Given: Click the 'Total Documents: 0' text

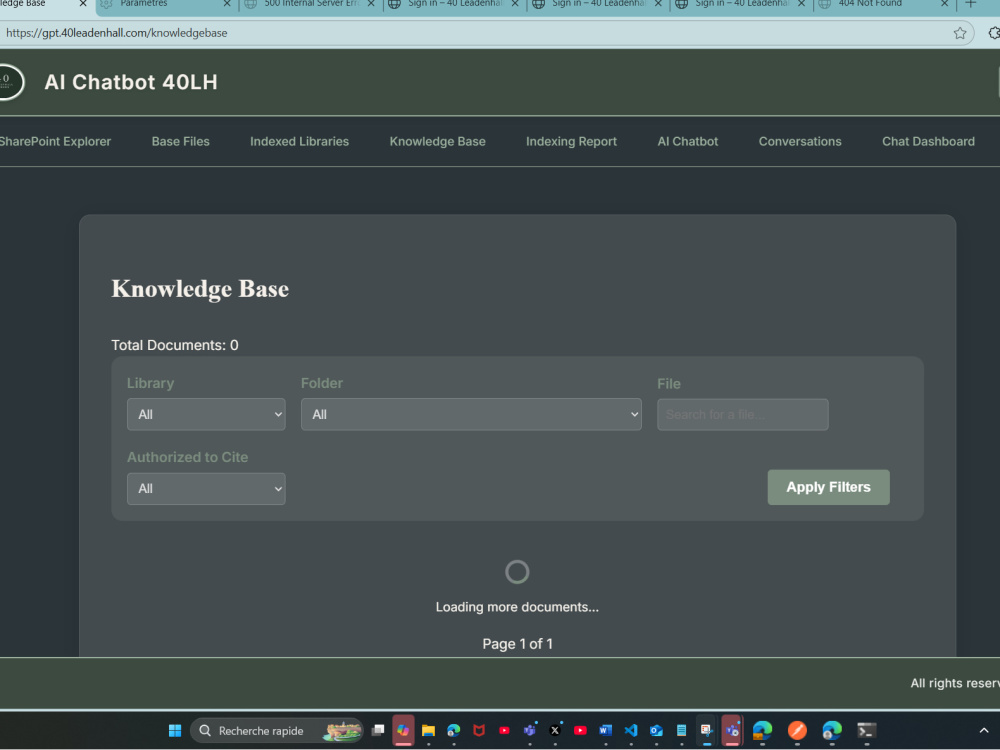Looking at the screenshot, I should coord(175,345).
